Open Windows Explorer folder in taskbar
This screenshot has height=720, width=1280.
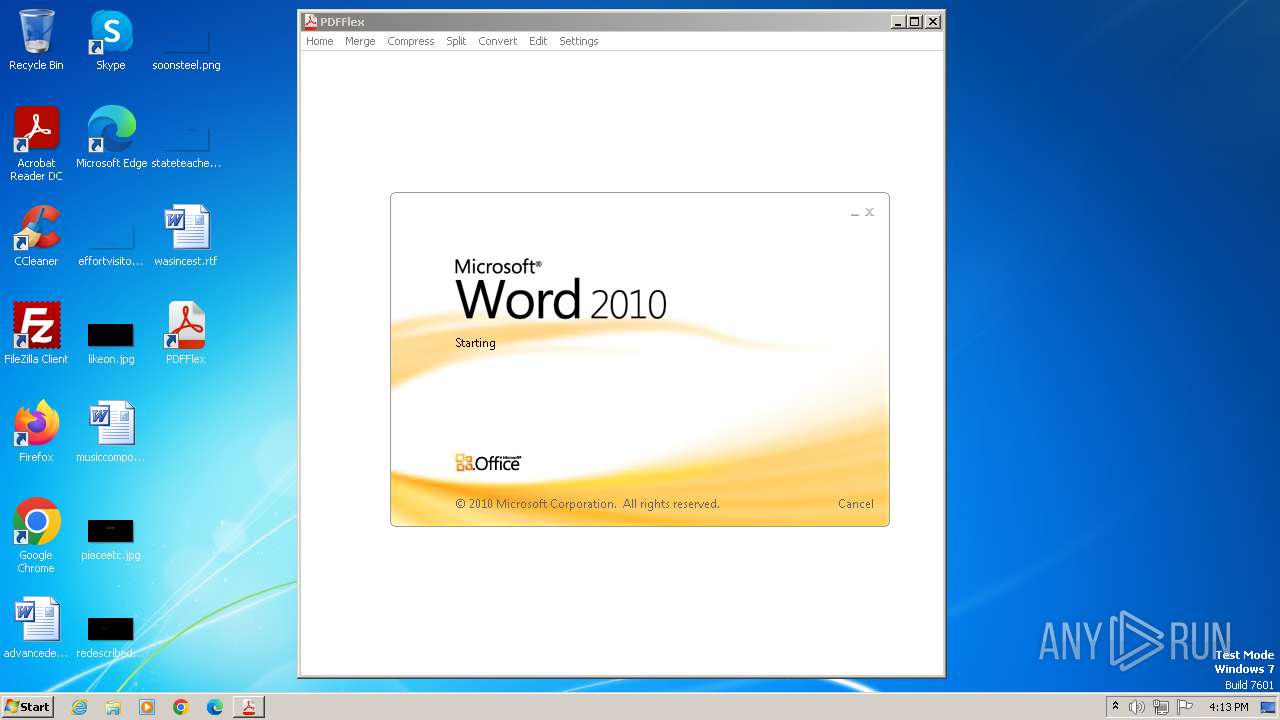113,707
